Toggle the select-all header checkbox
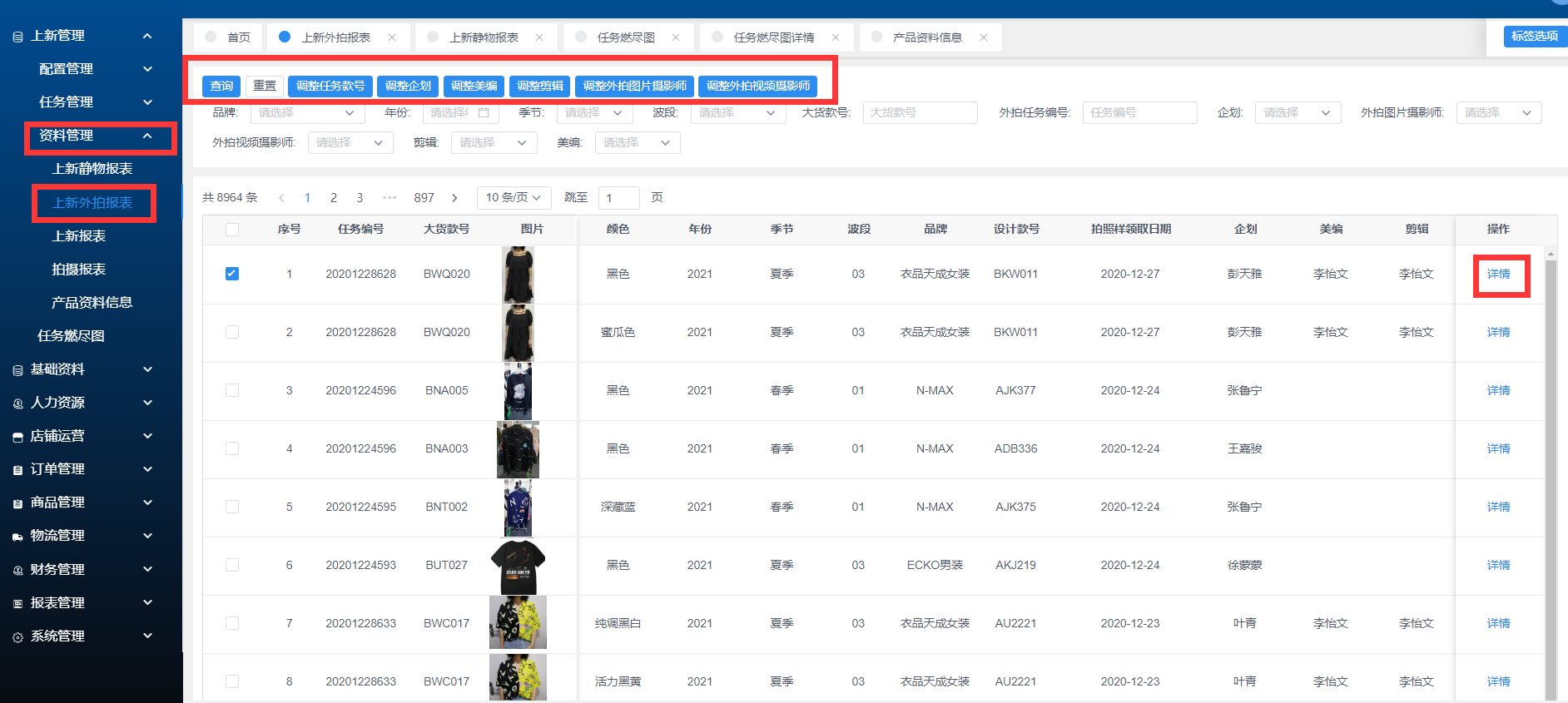This screenshot has height=703, width=1568. (x=232, y=230)
